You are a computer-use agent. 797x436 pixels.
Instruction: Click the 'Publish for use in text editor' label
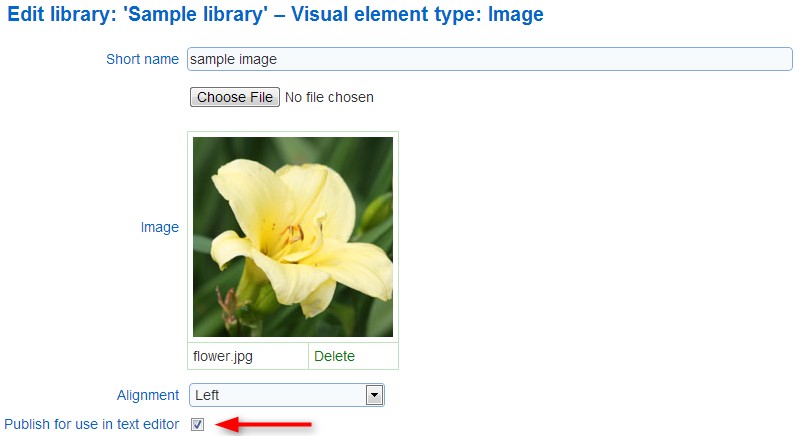(91, 424)
